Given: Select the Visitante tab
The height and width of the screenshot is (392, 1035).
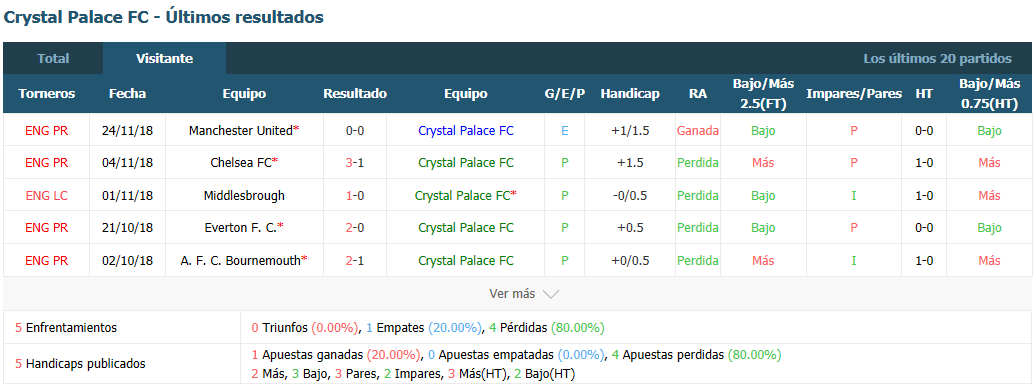Looking at the screenshot, I should pos(164,58).
